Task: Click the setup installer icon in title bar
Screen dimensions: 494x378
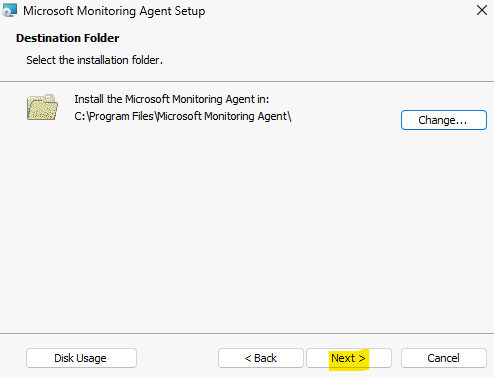Action: [x=9, y=10]
